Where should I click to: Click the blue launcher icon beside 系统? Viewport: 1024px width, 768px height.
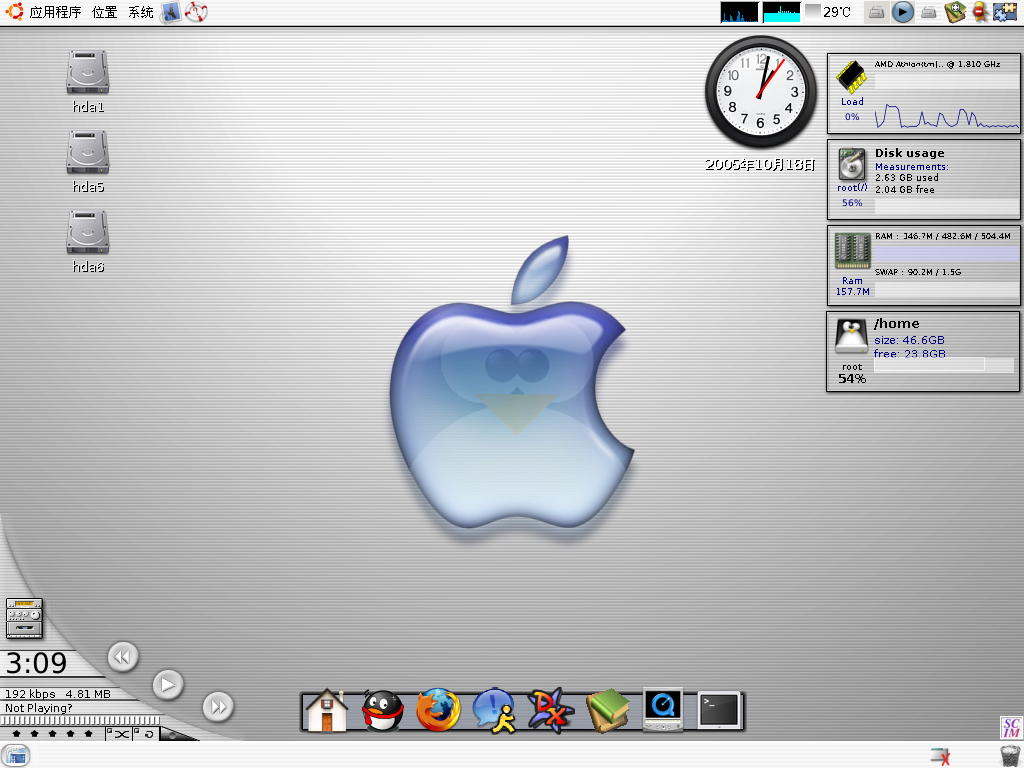(171, 12)
